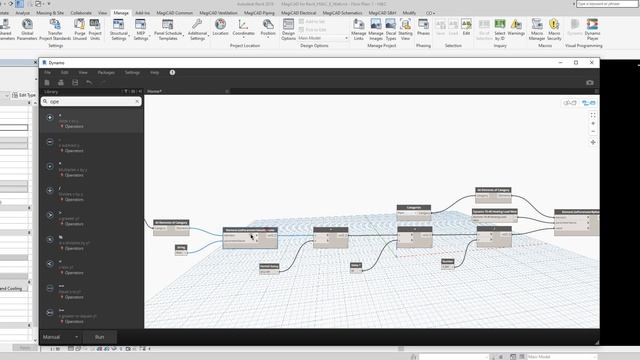Switch to Collaborate ribbon tab

pyautogui.click(x=81, y=13)
